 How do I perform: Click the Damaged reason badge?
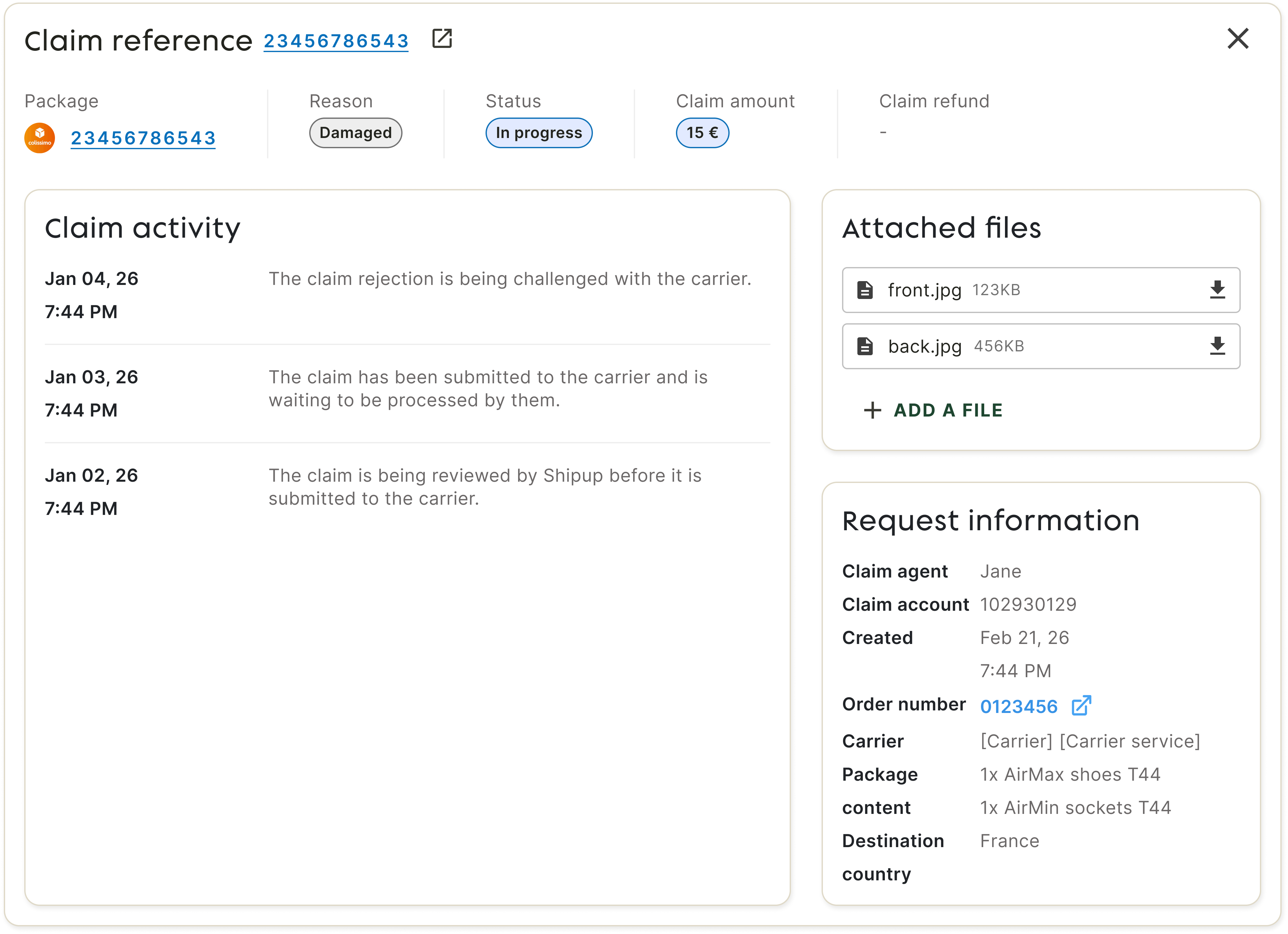356,133
